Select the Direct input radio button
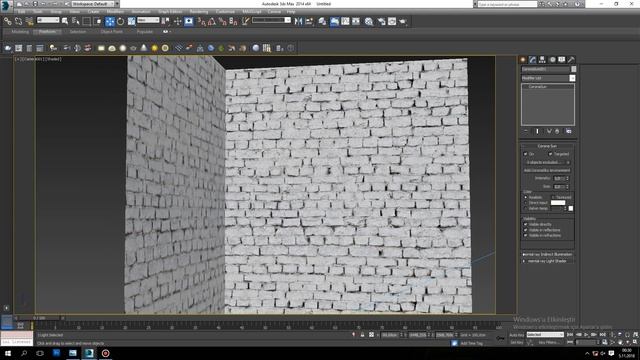This screenshot has width=640, height=360. (526, 203)
